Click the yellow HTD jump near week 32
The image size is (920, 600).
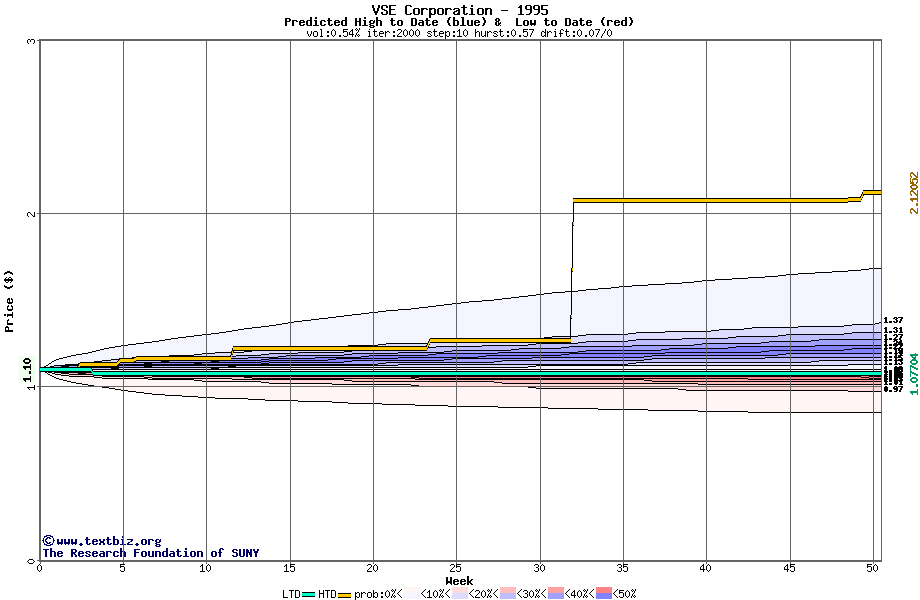click(572, 270)
